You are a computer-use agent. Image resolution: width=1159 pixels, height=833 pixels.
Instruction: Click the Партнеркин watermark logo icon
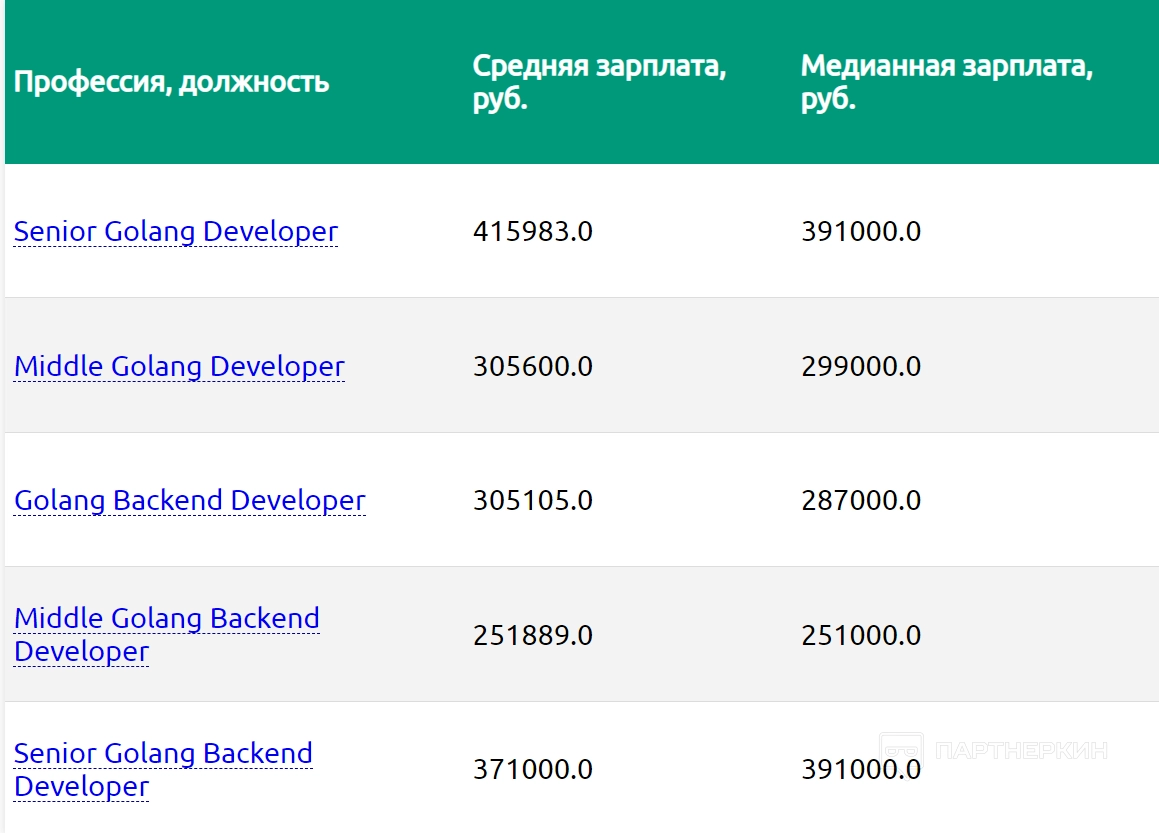click(x=900, y=750)
